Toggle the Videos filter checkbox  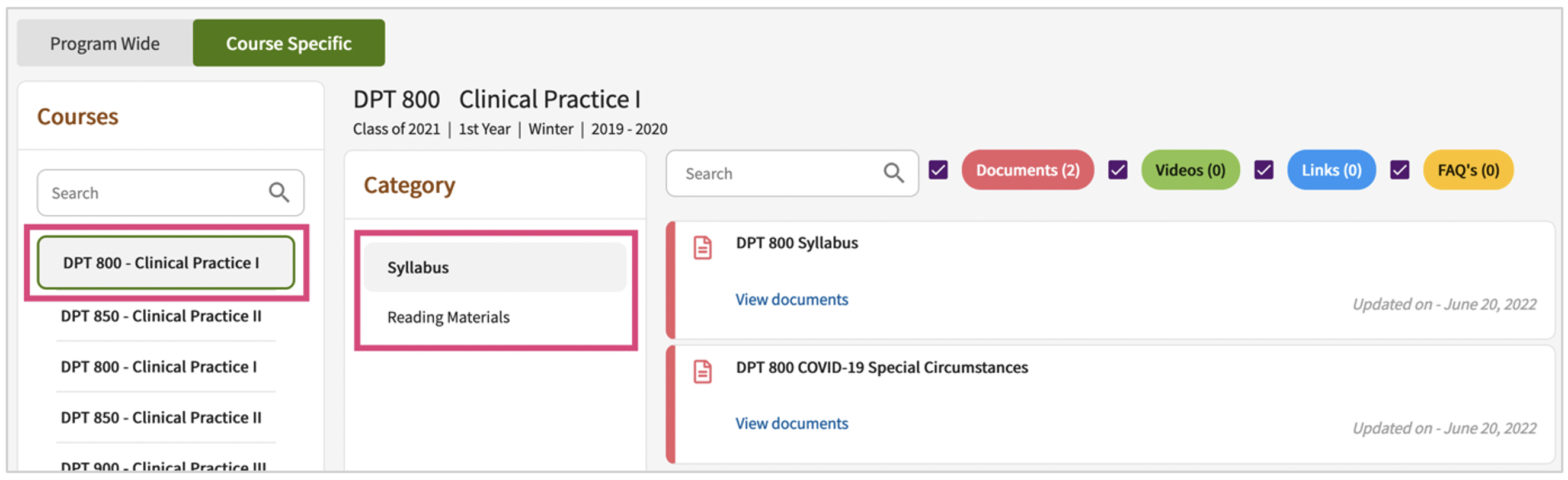(1118, 170)
